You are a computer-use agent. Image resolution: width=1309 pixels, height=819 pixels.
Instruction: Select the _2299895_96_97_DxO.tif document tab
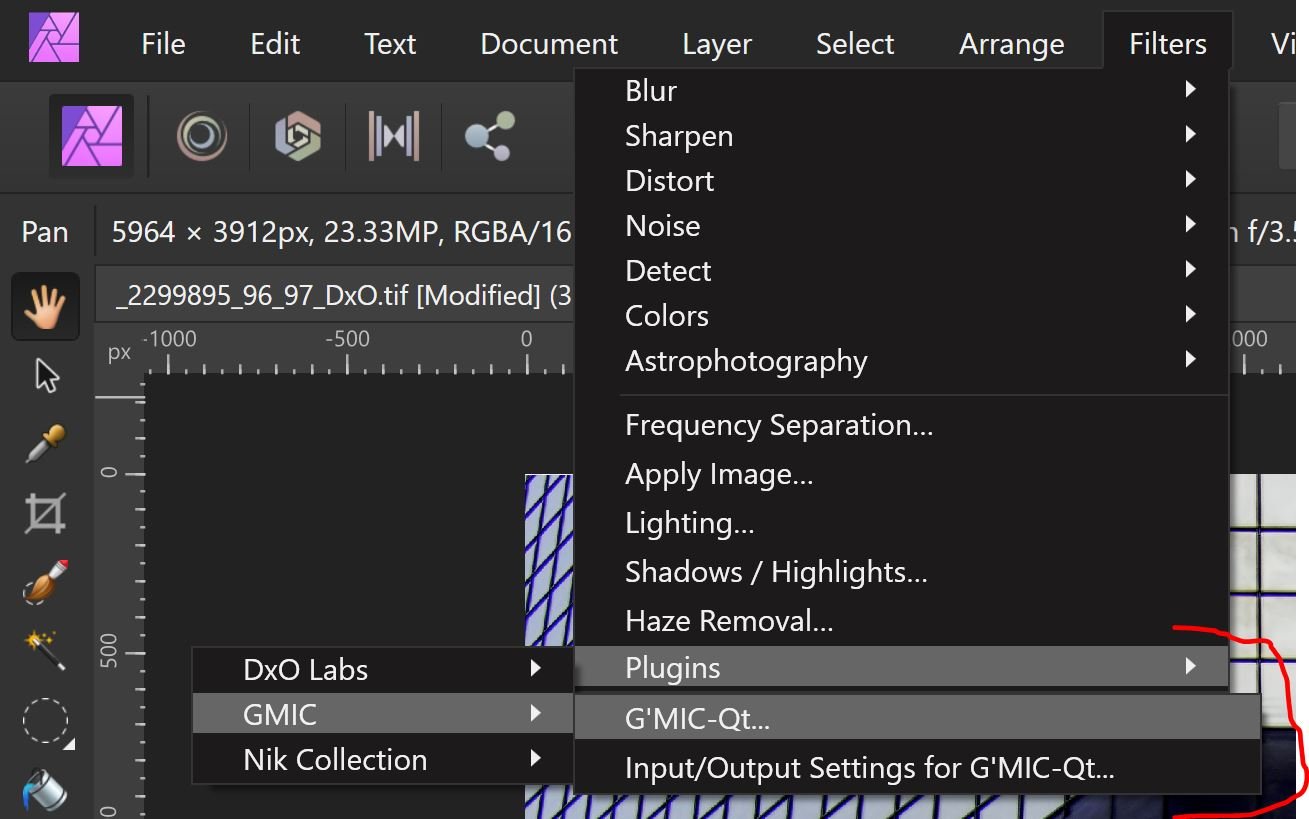[335, 295]
